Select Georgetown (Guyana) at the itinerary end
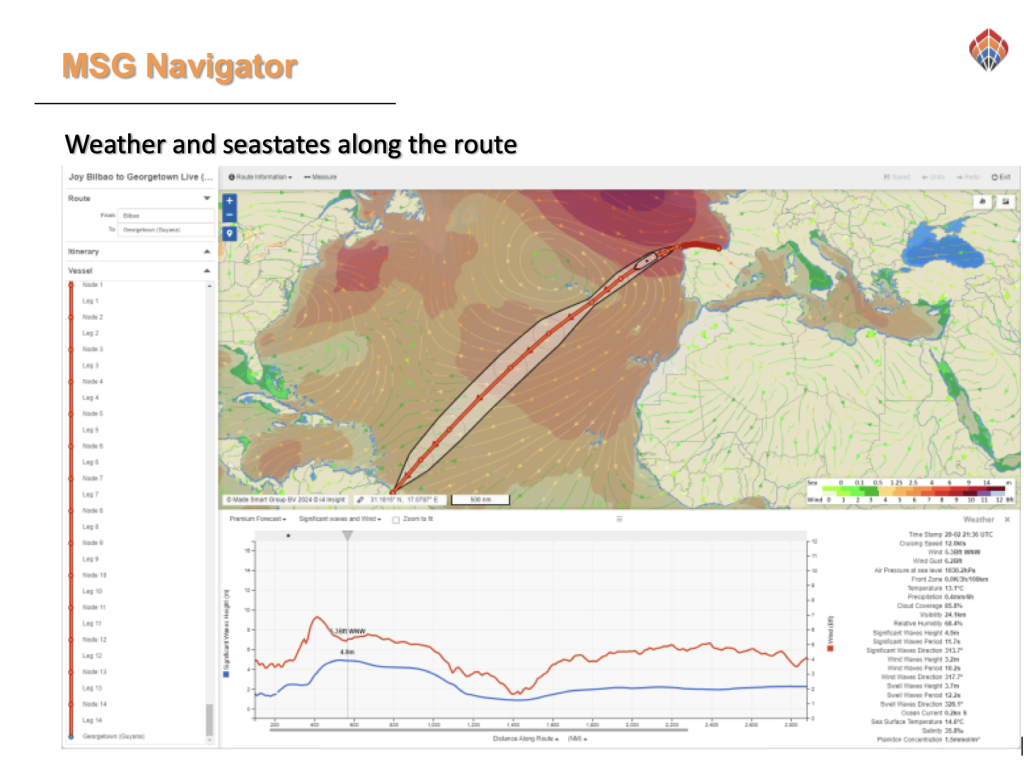The height and width of the screenshot is (767, 1024). (114, 736)
